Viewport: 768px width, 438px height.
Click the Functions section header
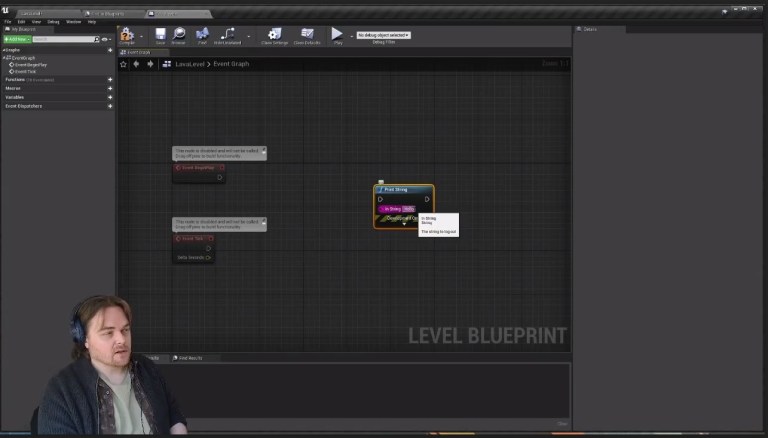tap(15, 79)
